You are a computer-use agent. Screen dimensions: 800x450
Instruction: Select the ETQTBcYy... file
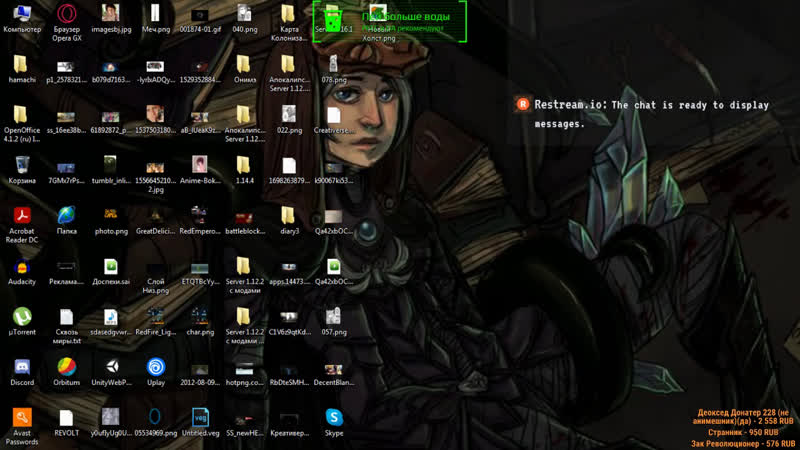tap(199, 270)
